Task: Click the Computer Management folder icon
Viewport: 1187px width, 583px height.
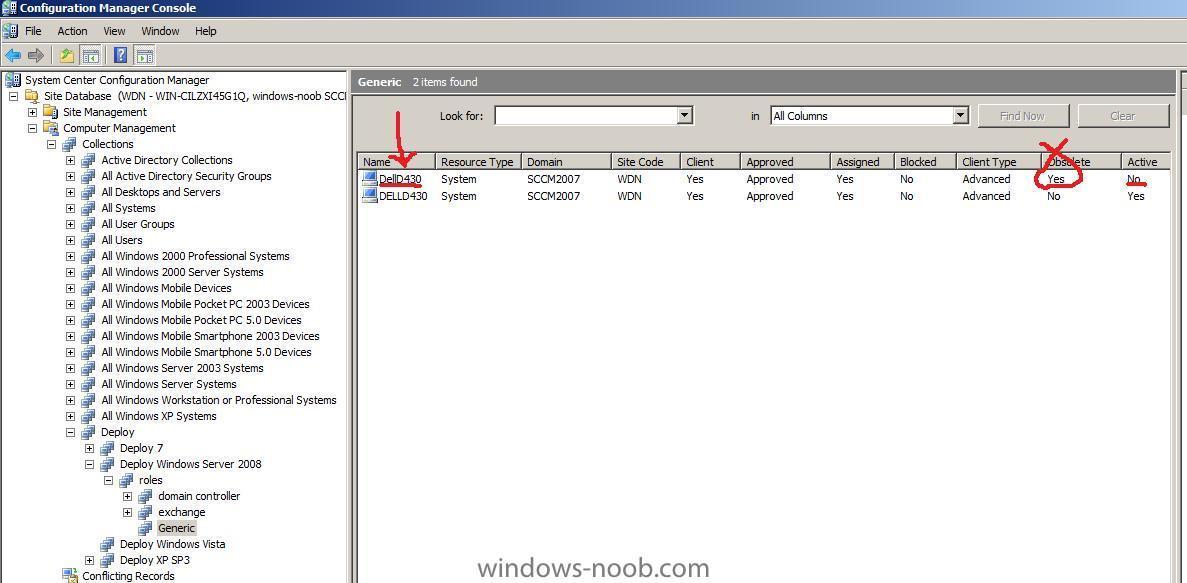Action: (51, 128)
